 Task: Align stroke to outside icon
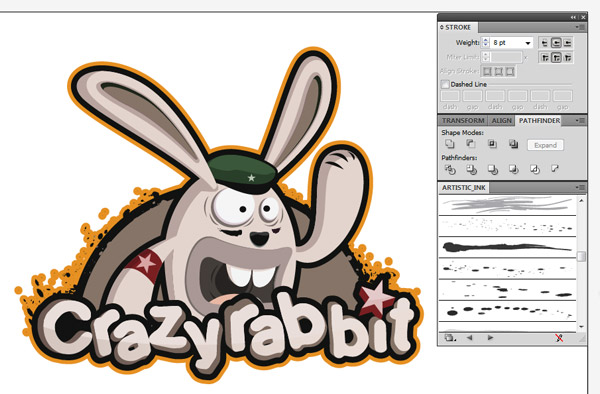click(509, 71)
